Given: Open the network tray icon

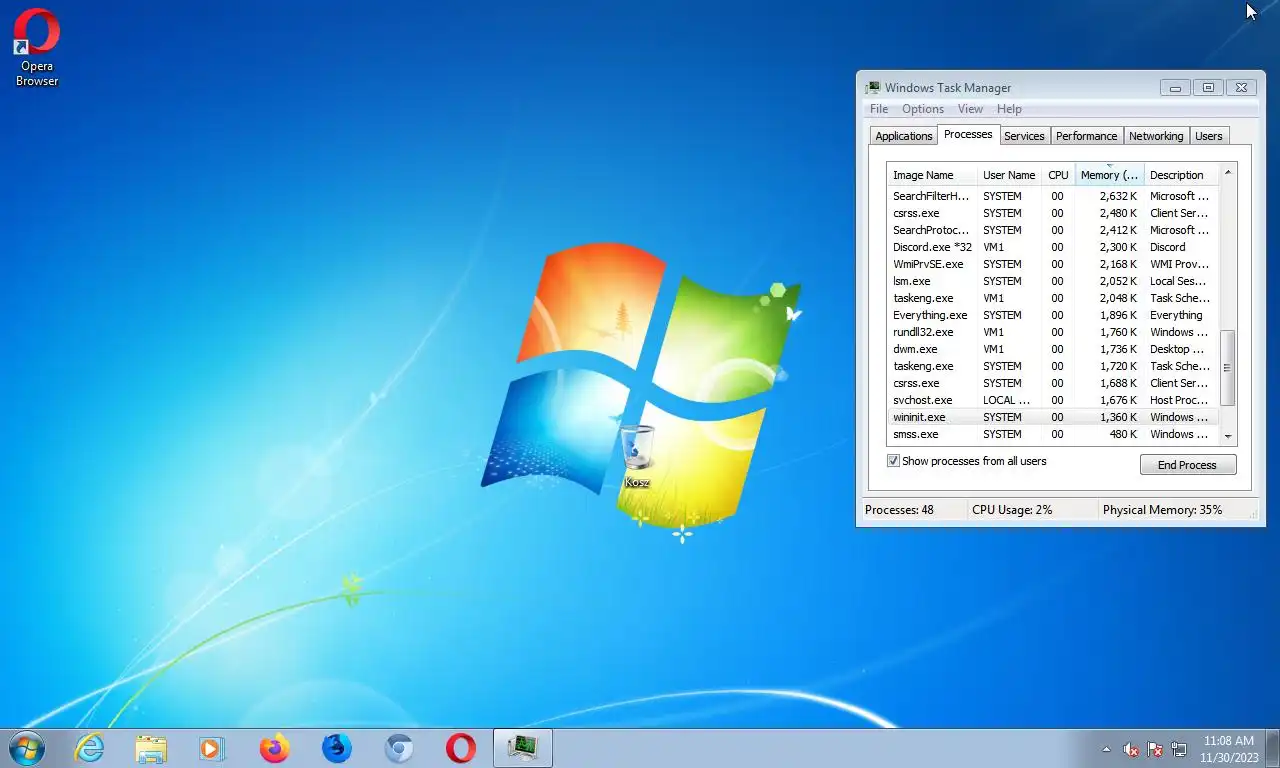Looking at the screenshot, I should [x=1179, y=749].
